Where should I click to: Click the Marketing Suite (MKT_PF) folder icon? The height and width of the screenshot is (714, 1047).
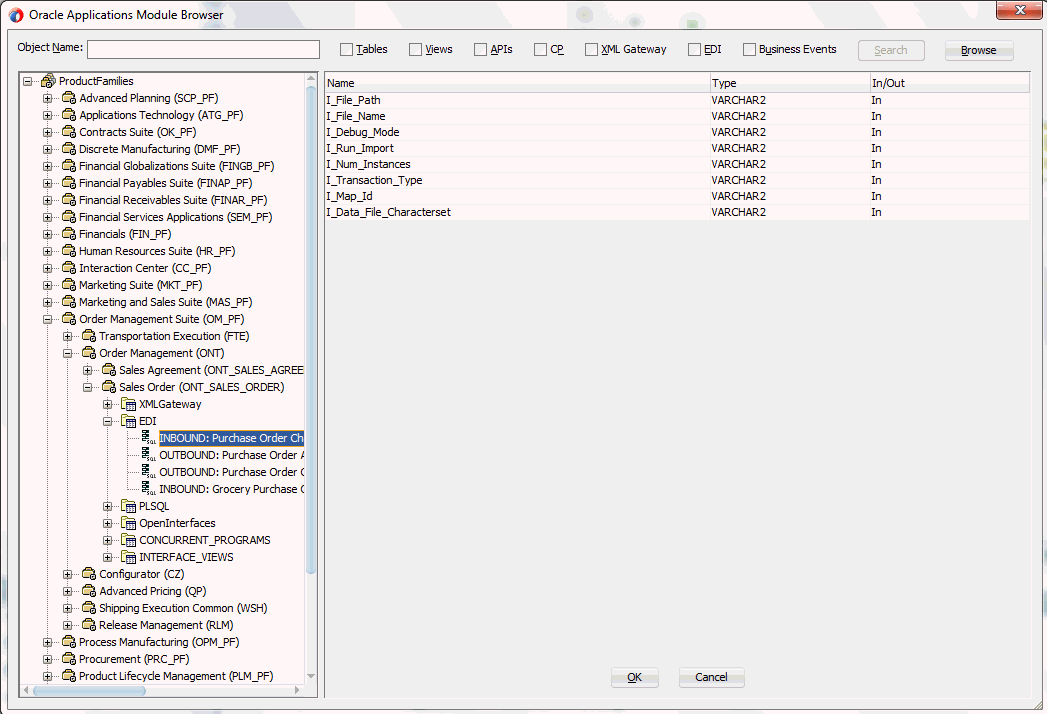tap(69, 285)
